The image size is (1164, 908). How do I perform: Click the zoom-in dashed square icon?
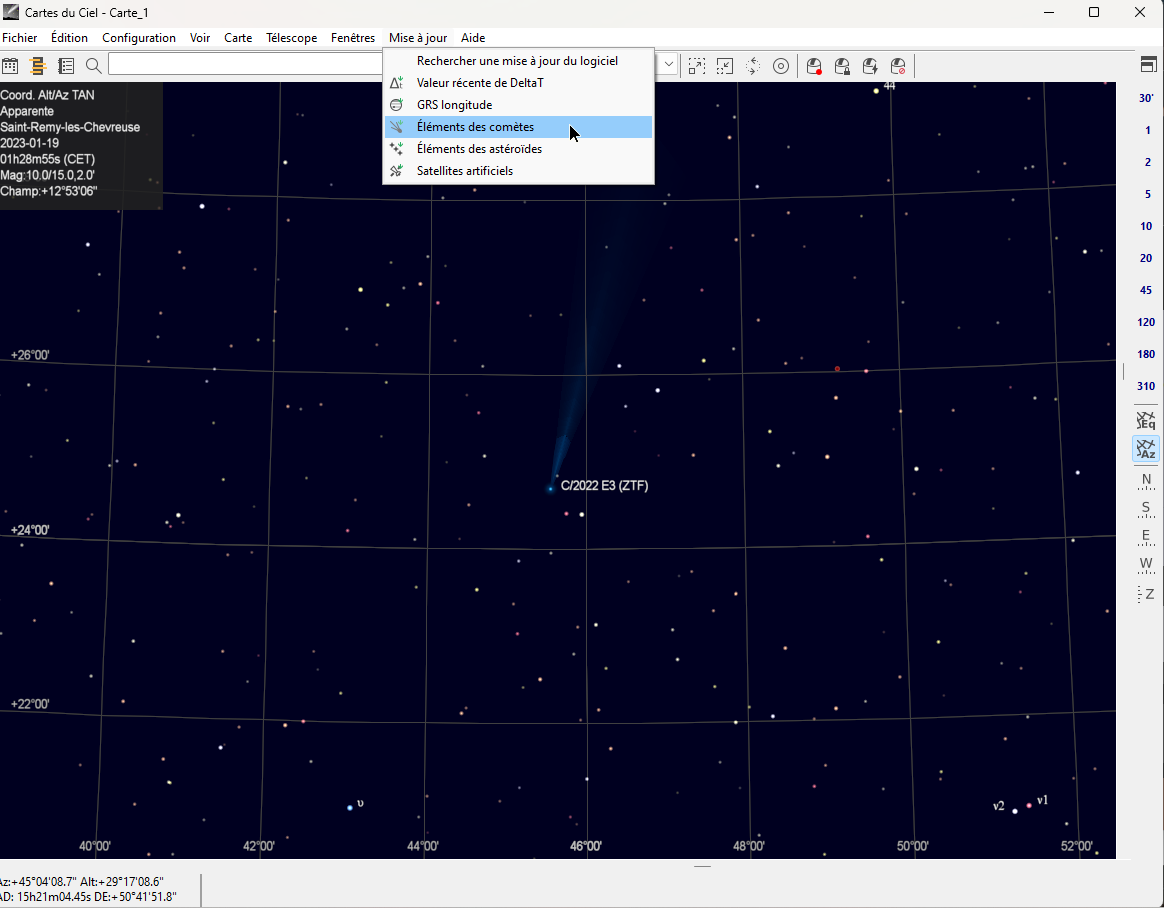click(696, 66)
